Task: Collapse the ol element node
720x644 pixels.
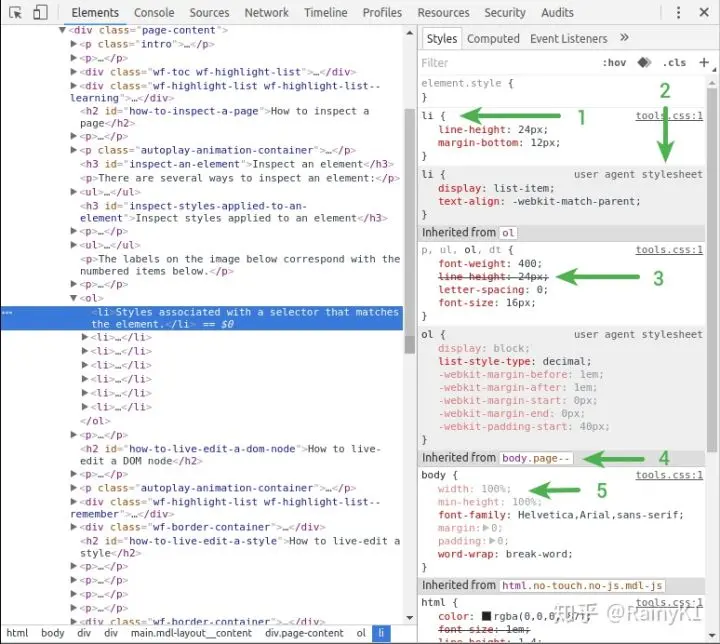Action: [73, 298]
